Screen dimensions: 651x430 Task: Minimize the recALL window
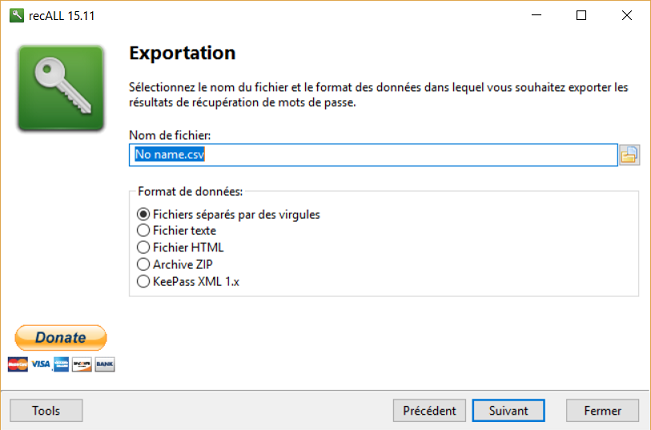click(535, 15)
